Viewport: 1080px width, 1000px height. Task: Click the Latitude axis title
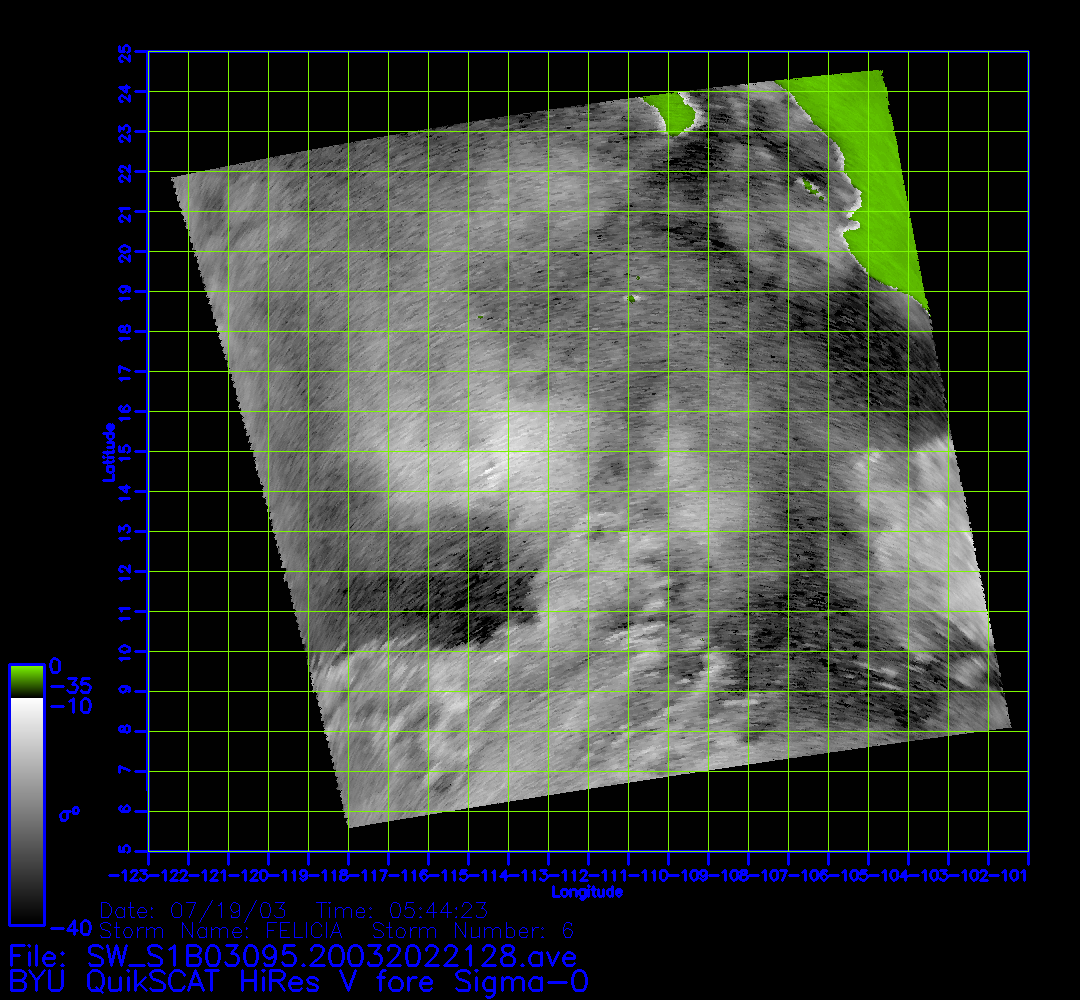tap(108, 451)
